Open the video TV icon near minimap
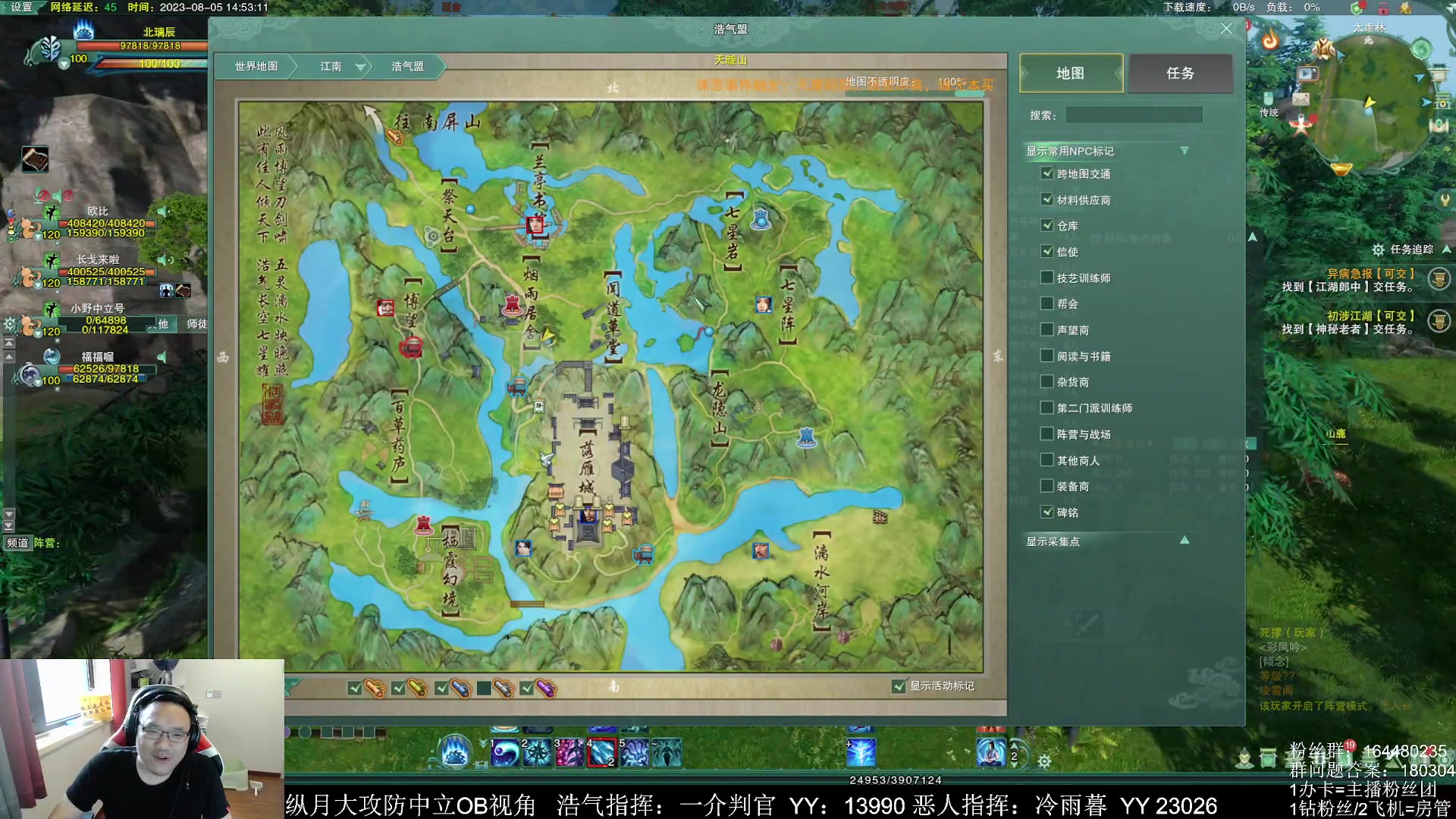Viewport: 1456px width, 819px height. [x=1307, y=74]
